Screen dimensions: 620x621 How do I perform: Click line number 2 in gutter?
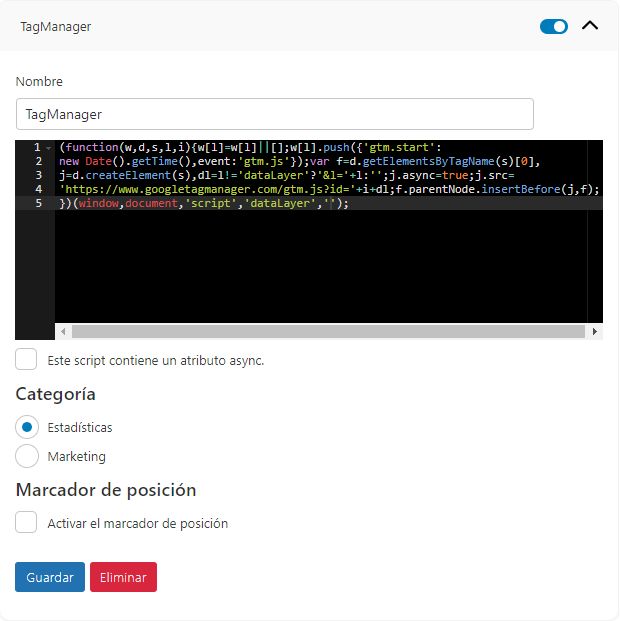pyautogui.click(x=38, y=161)
